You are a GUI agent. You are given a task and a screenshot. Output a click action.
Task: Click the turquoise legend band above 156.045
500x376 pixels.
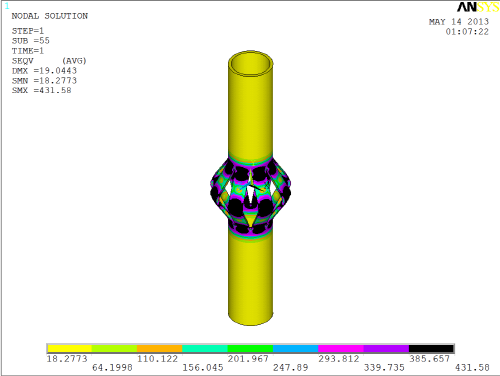205,349
